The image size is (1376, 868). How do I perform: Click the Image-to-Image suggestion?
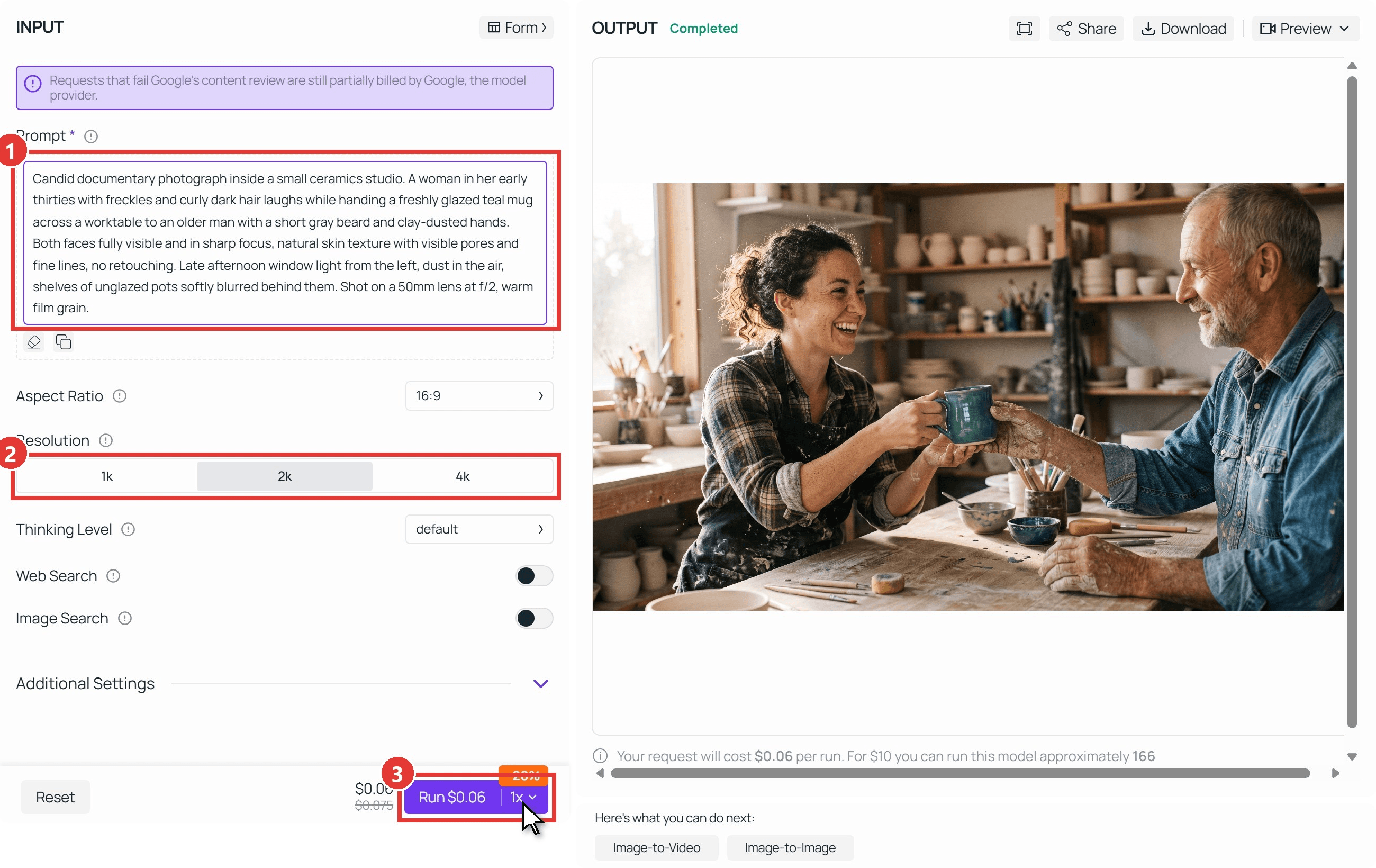click(x=790, y=848)
